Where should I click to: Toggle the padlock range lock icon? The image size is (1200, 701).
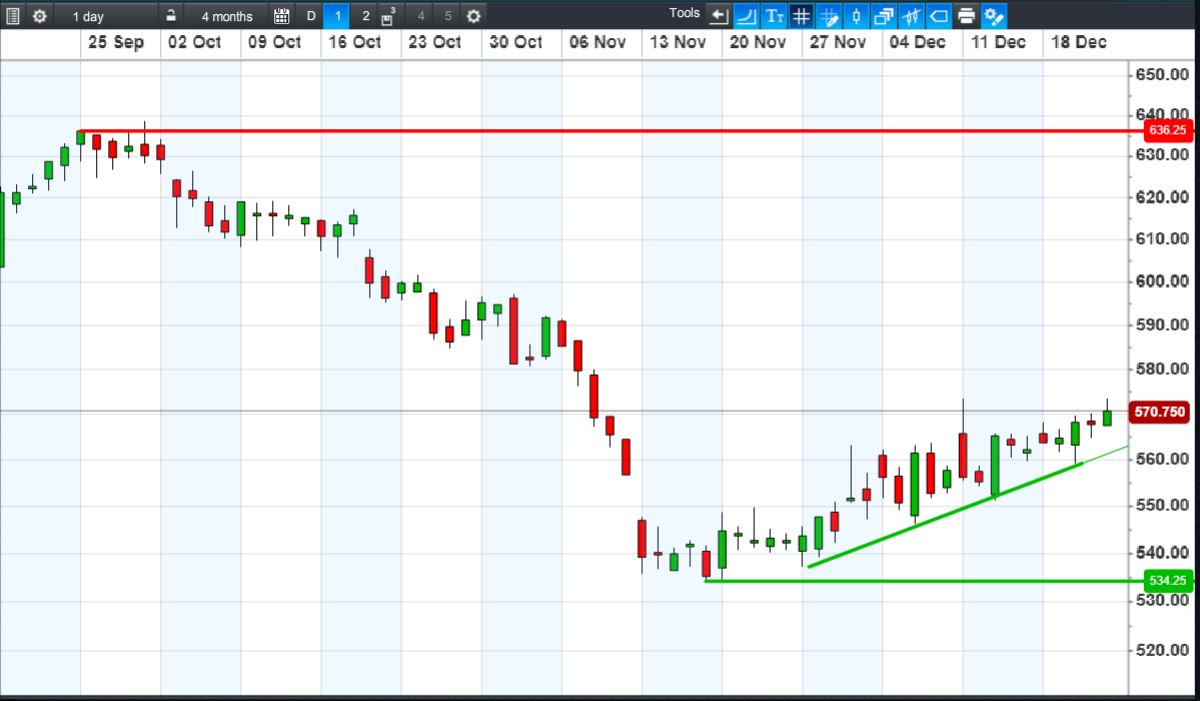[171, 16]
